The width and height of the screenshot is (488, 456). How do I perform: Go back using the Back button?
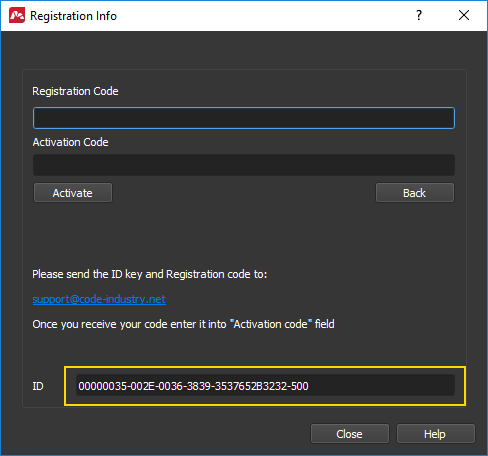(x=415, y=193)
